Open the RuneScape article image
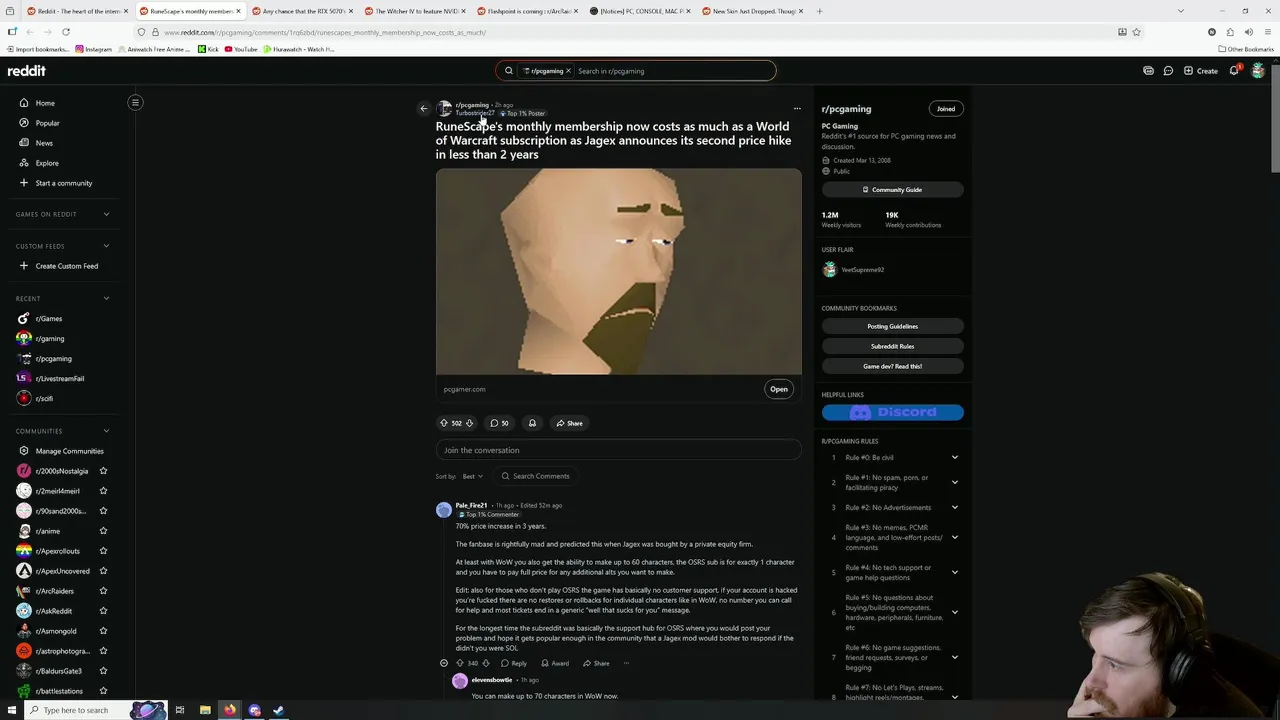 pyautogui.click(x=618, y=271)
